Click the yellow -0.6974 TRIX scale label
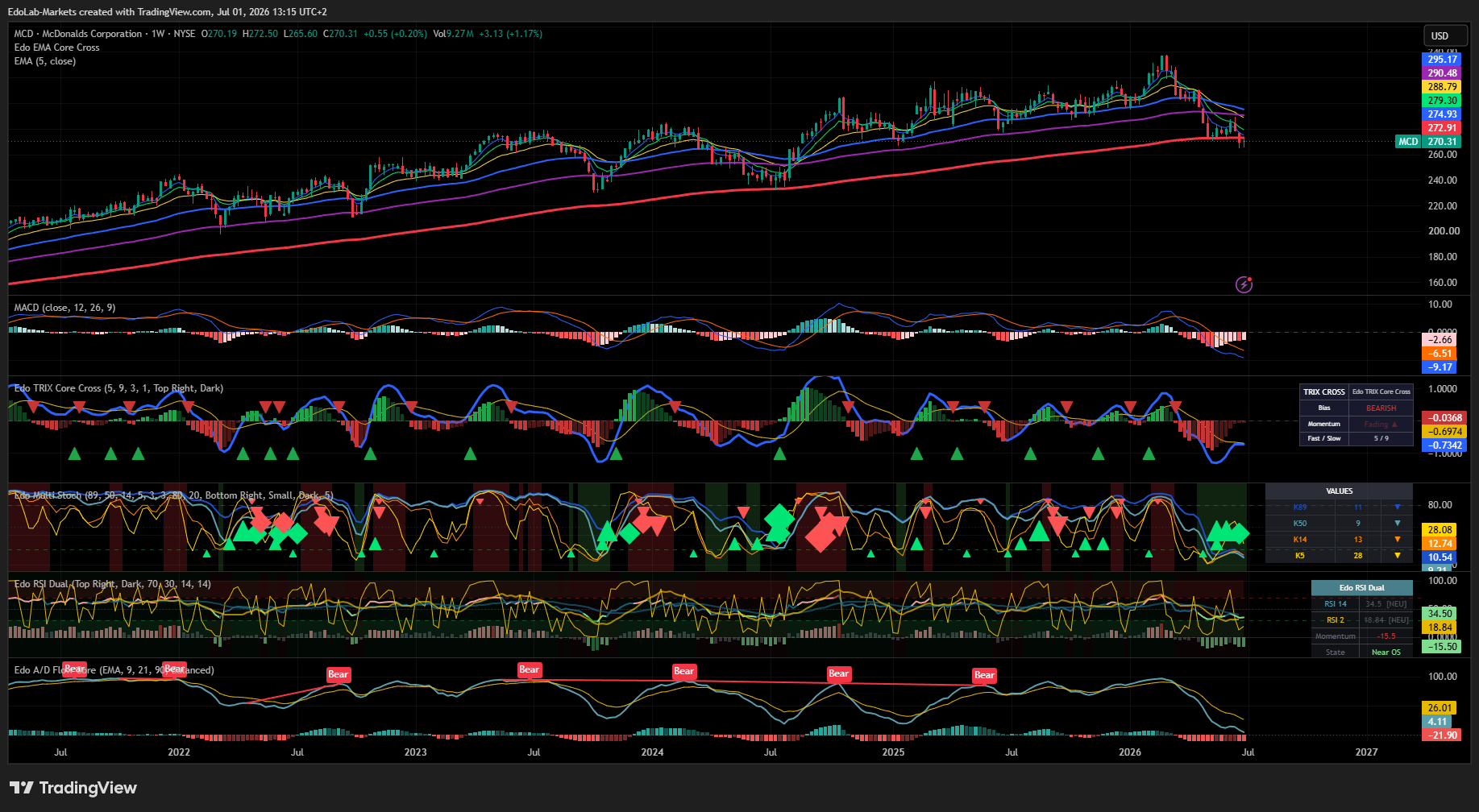The image size is (1479, 812). [1445, 432]
